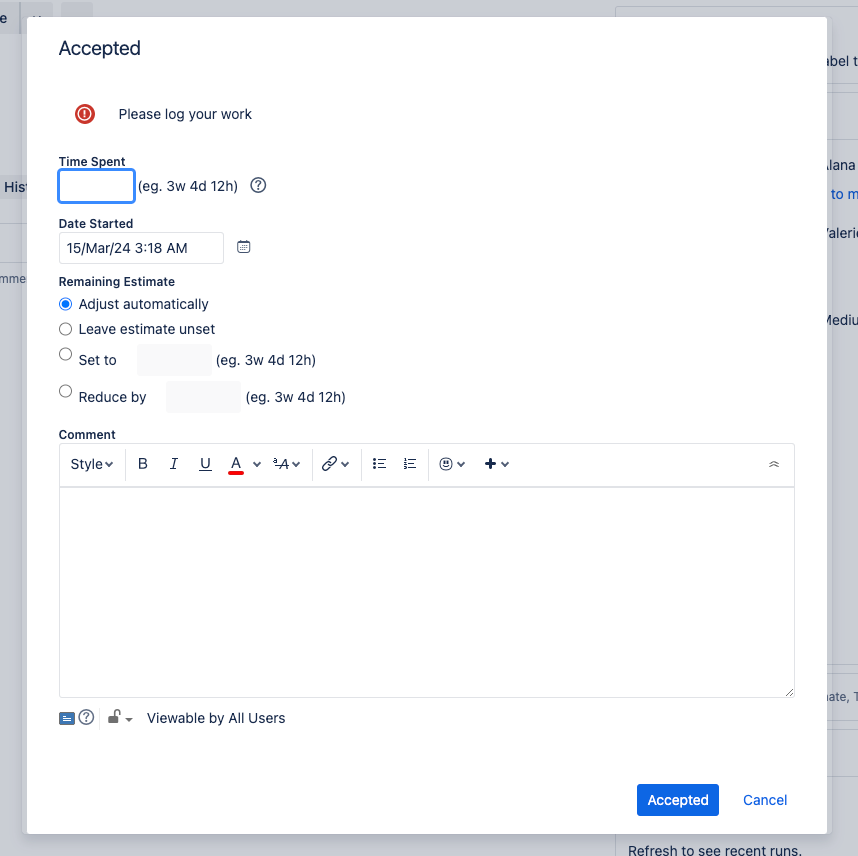The width and height of the screenshot is (858, 856).
Task: Click the Set to estimate field
Action: (175, 360)
